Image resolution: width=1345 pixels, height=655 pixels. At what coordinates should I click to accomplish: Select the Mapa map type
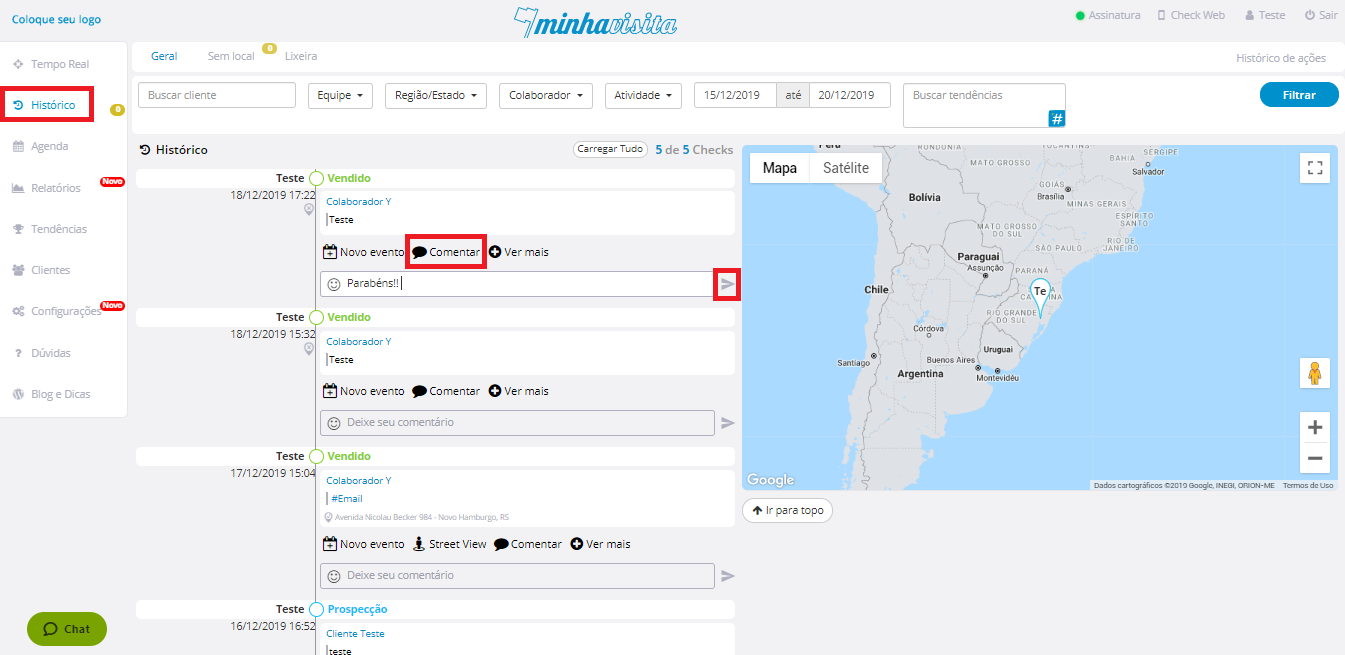pos(779,168)
